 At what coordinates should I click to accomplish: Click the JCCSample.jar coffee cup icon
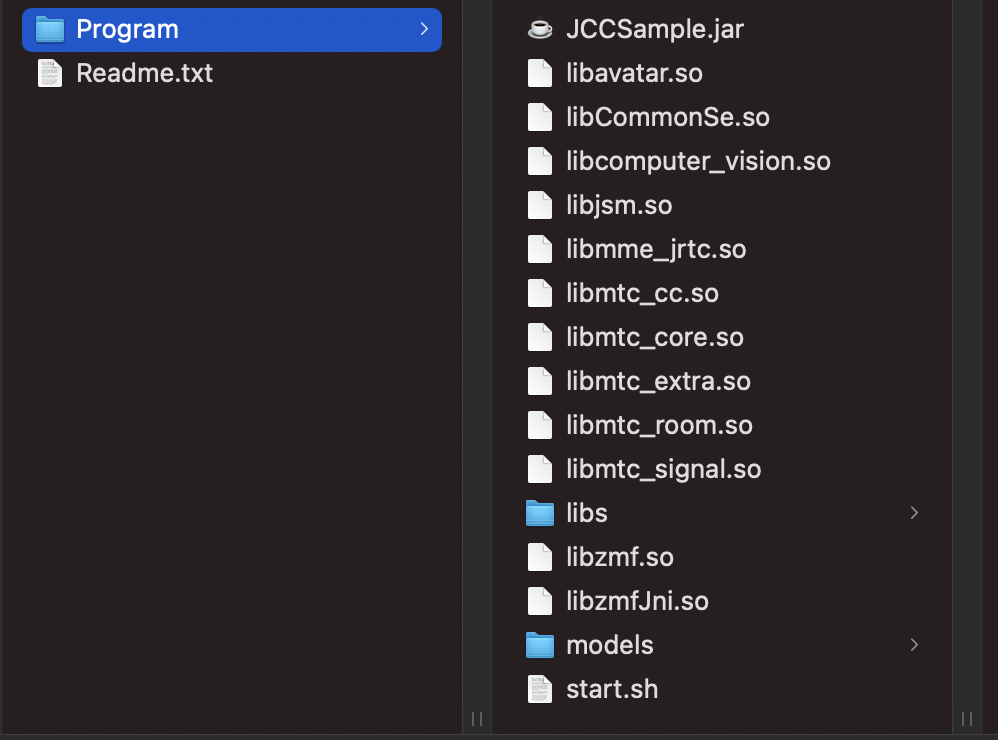(540, 29)
